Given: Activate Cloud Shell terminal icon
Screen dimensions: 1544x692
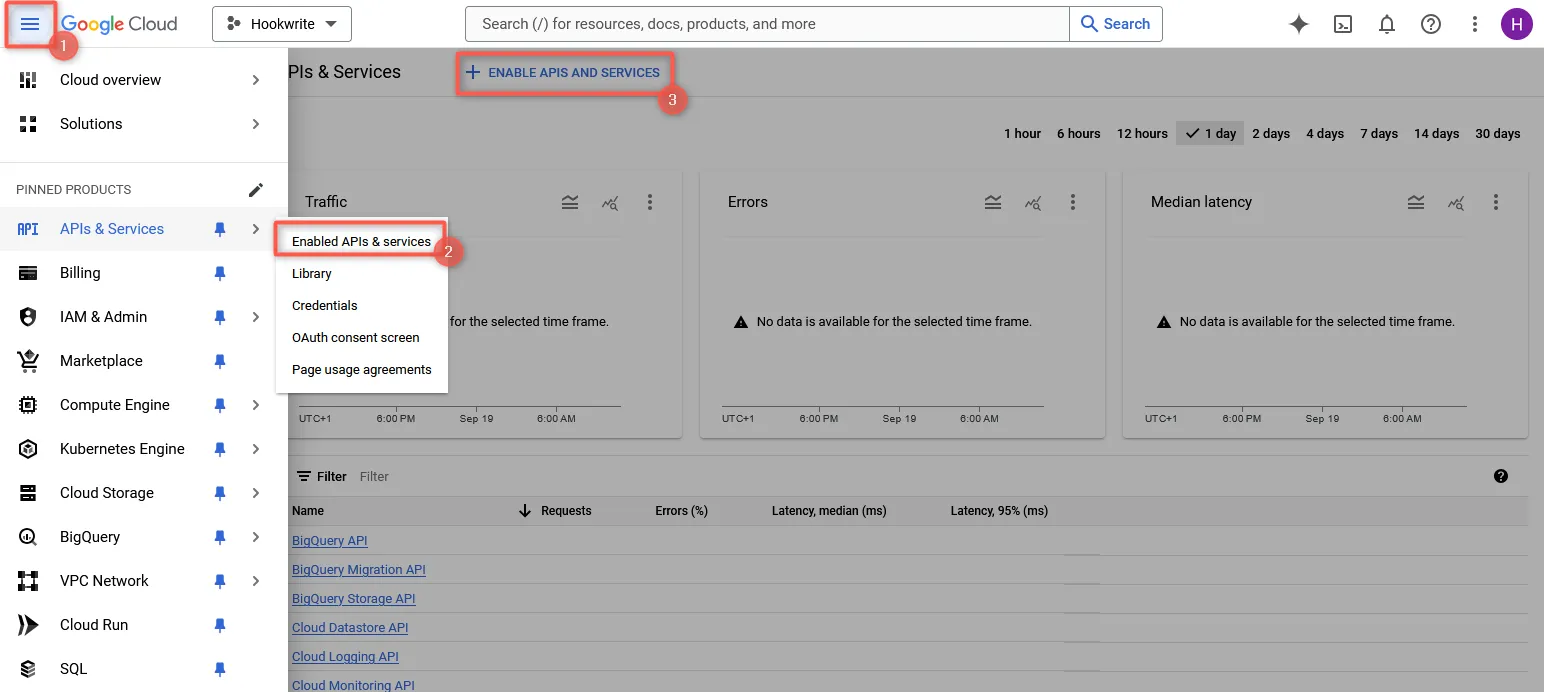Looking at the screenshot, I should pyautogui.click(x=1343, y=24).
